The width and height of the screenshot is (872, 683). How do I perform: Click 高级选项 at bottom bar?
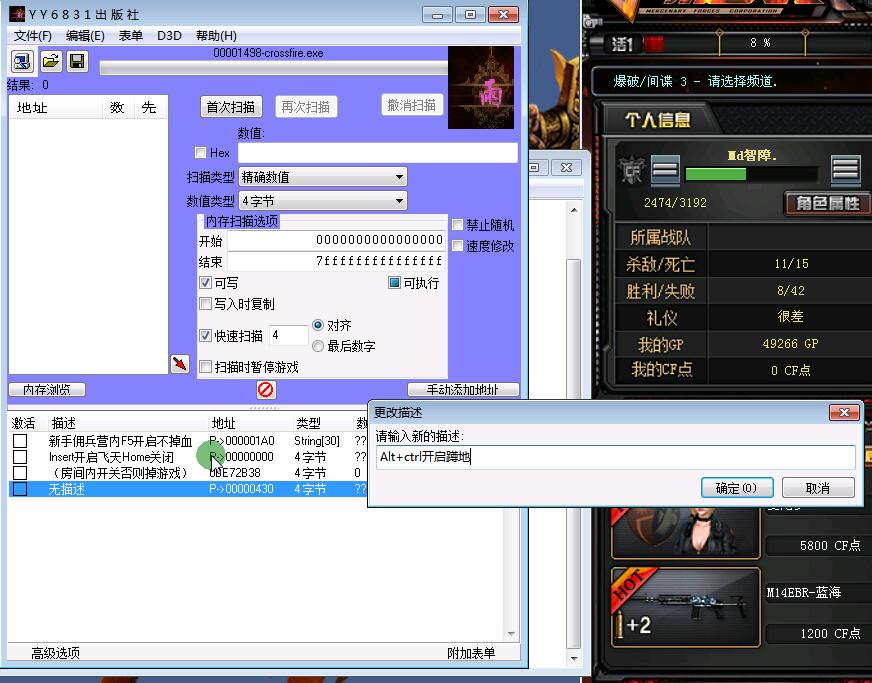coord(56,653)
